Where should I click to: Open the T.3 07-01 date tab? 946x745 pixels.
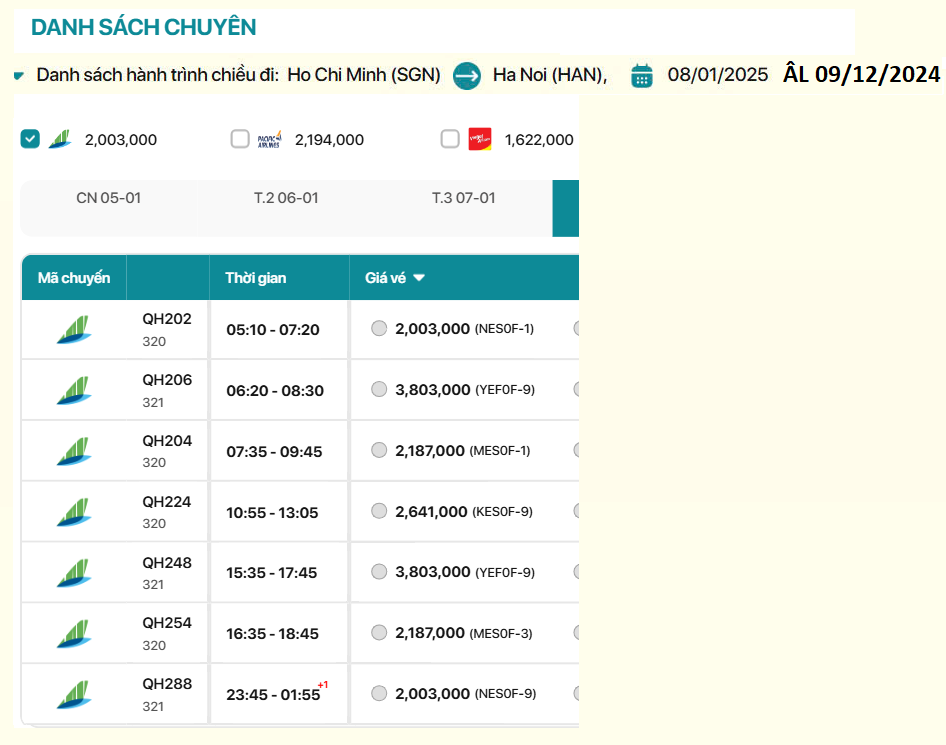click(463, 198)
